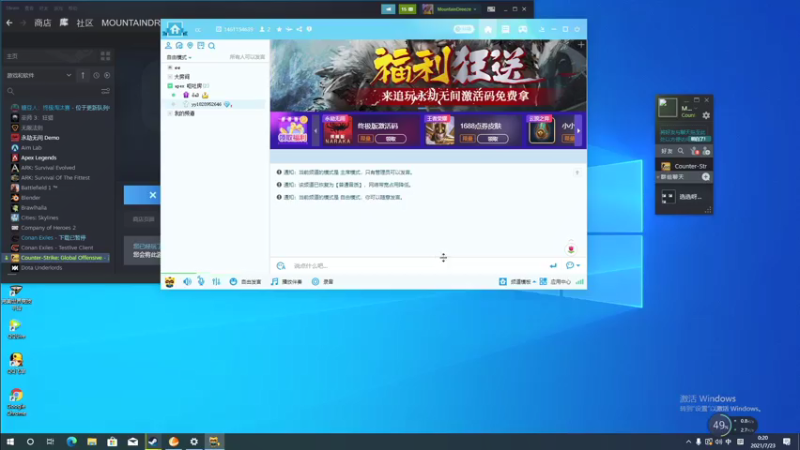Close the blue Steam notification with X
The width and height of the screenshot is (800, 450).
(x=153, y=195)
